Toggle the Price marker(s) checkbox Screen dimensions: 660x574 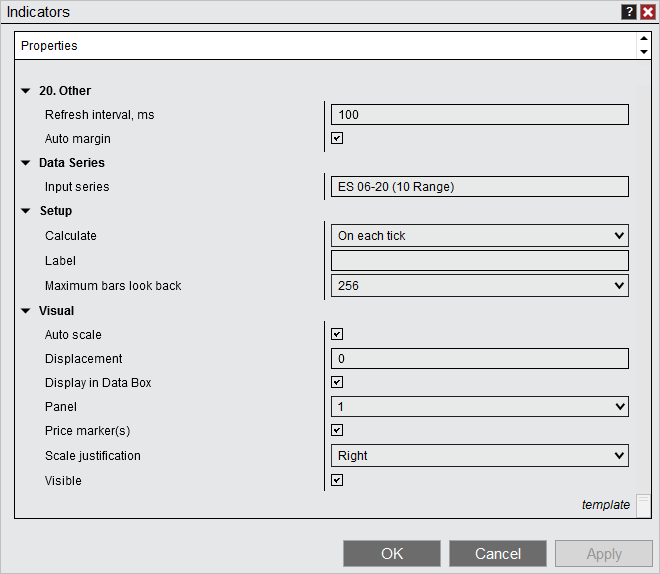337,431
